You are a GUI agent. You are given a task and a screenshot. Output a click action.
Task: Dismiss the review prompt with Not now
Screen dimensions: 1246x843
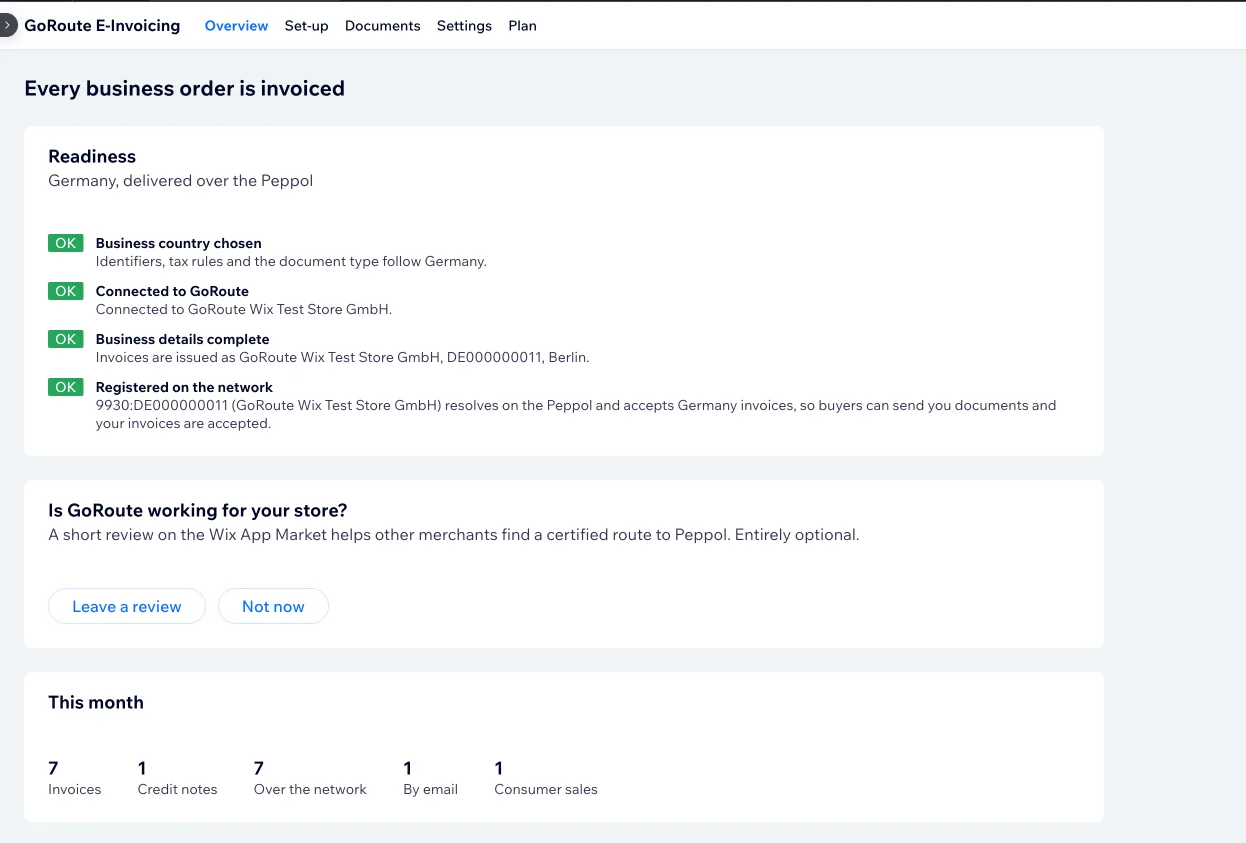tap(273, 606)
